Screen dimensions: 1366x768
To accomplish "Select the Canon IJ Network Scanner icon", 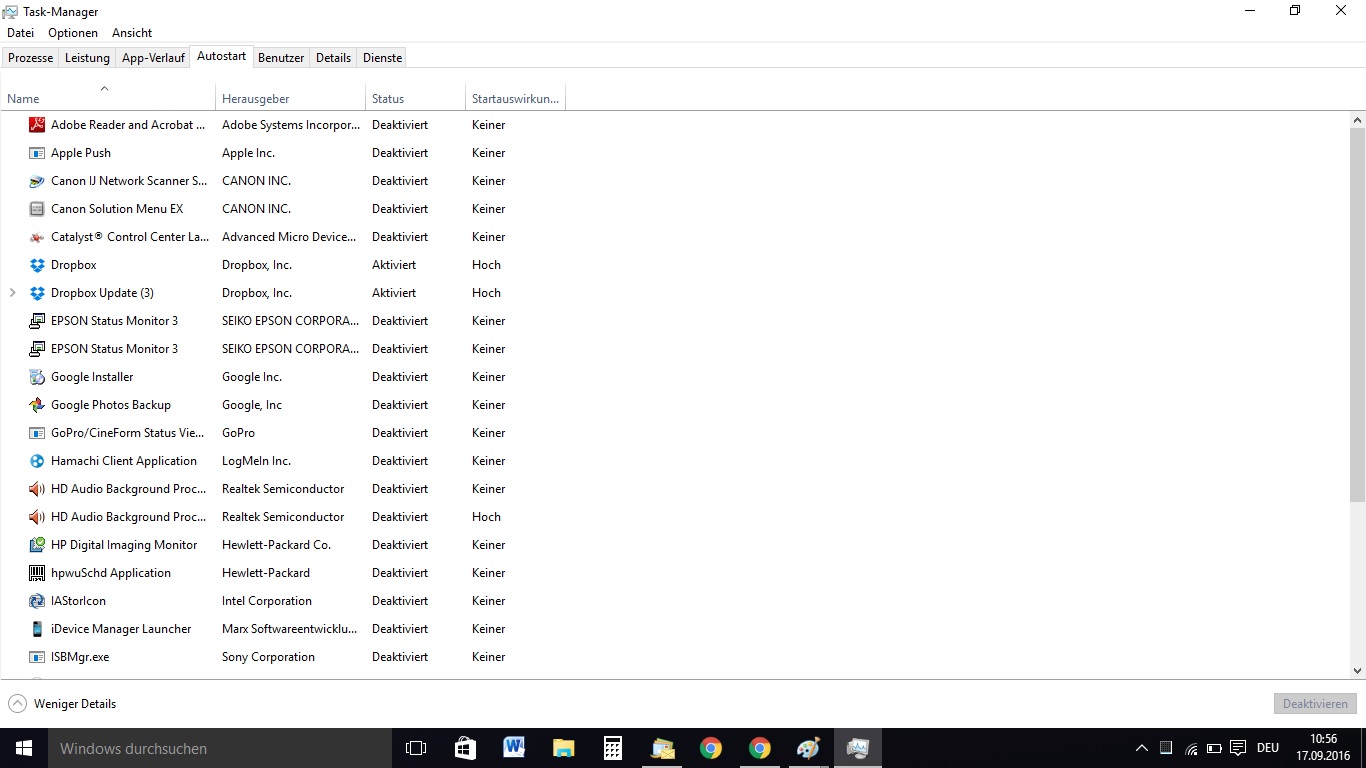I will pyautogui.click(x=37, y=181).
